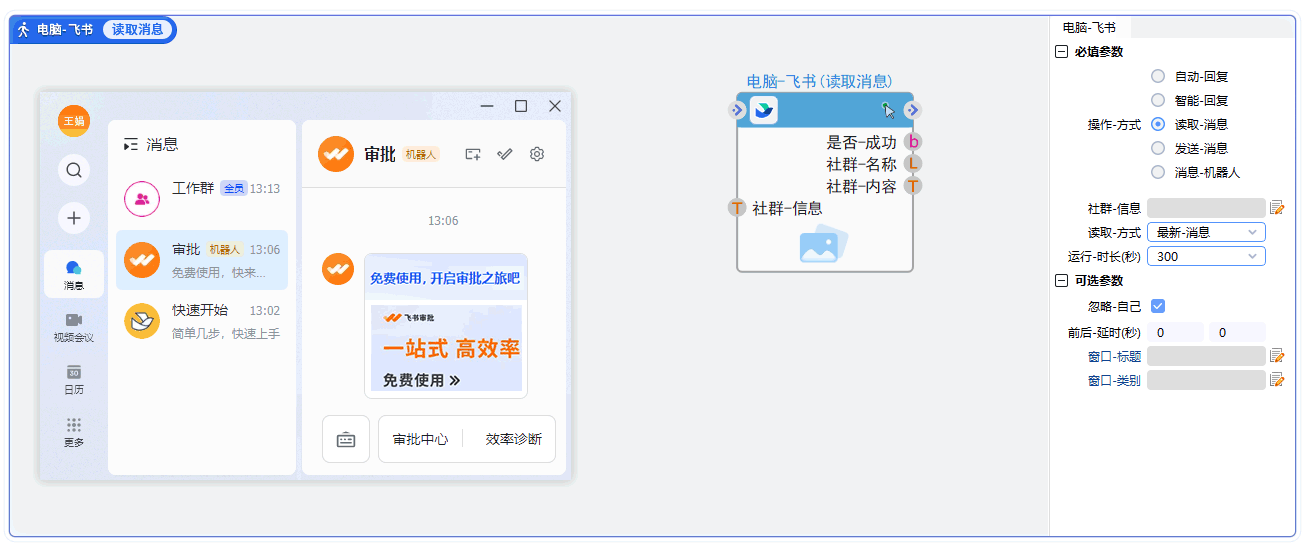Open the 读取-方式 dropdown
The height and width of the screenshot is (546, 1311).
click(x=1206, y=232)
